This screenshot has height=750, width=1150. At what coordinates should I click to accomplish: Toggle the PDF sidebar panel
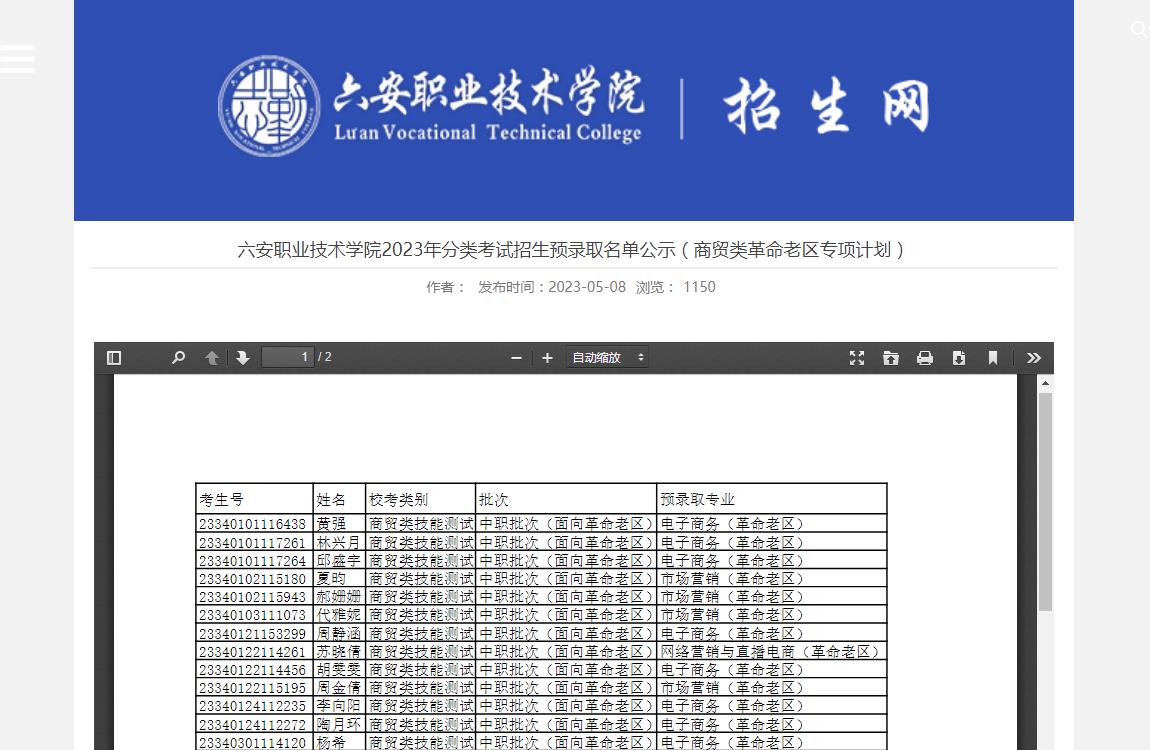click(x=114, y=358)
